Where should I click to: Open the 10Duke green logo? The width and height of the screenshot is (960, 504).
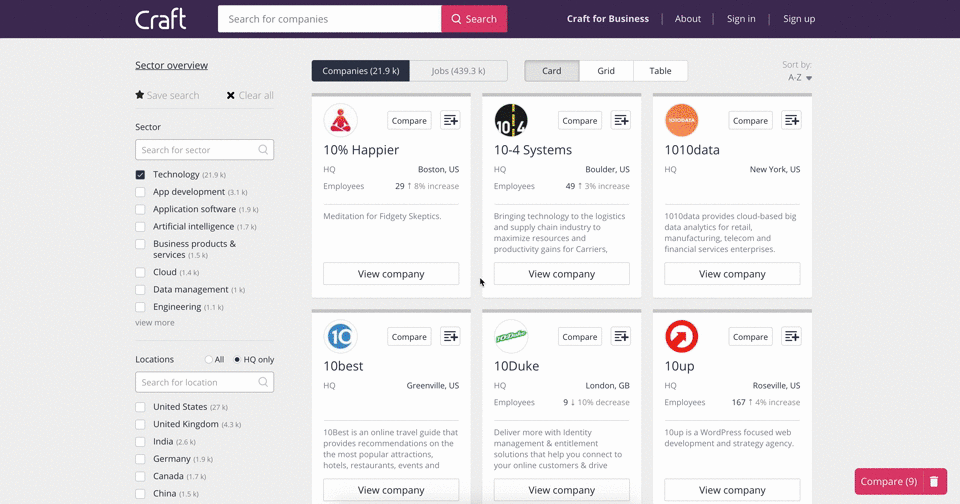tap(511, 337)
